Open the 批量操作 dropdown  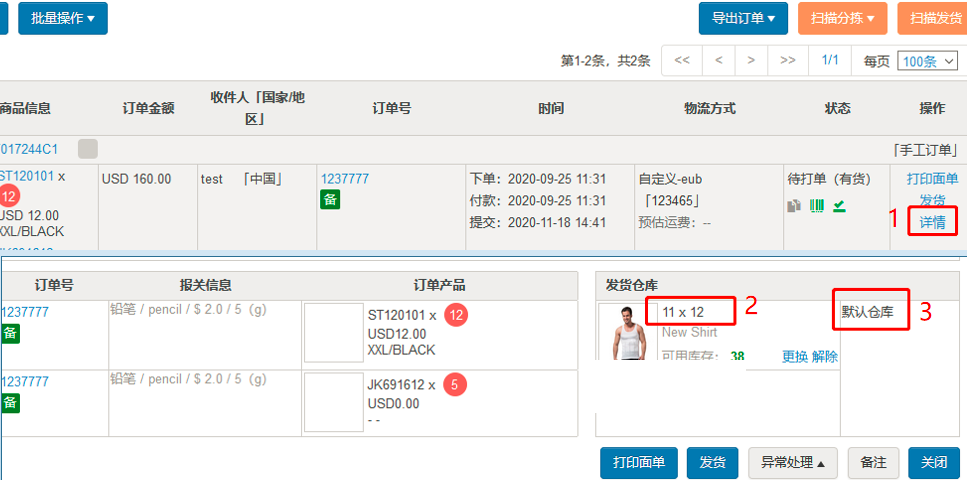click(x=63, y=18)
